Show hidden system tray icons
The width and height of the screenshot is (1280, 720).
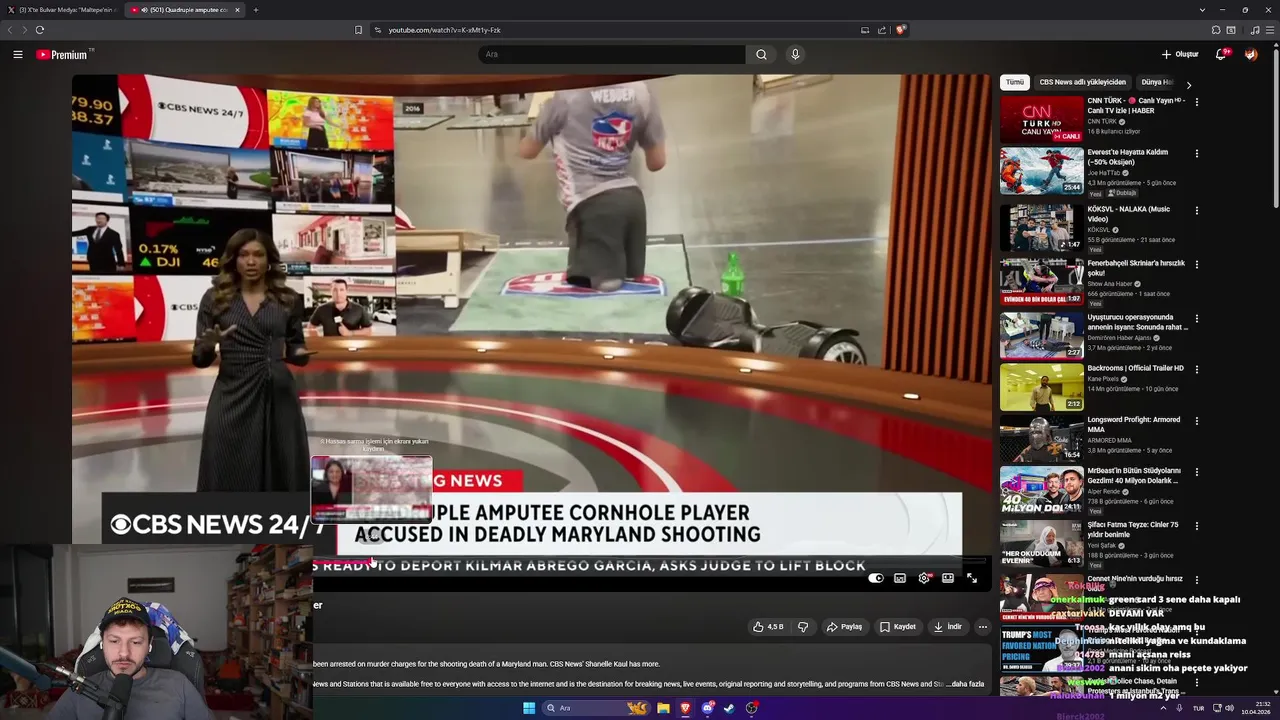point(1162,708)
